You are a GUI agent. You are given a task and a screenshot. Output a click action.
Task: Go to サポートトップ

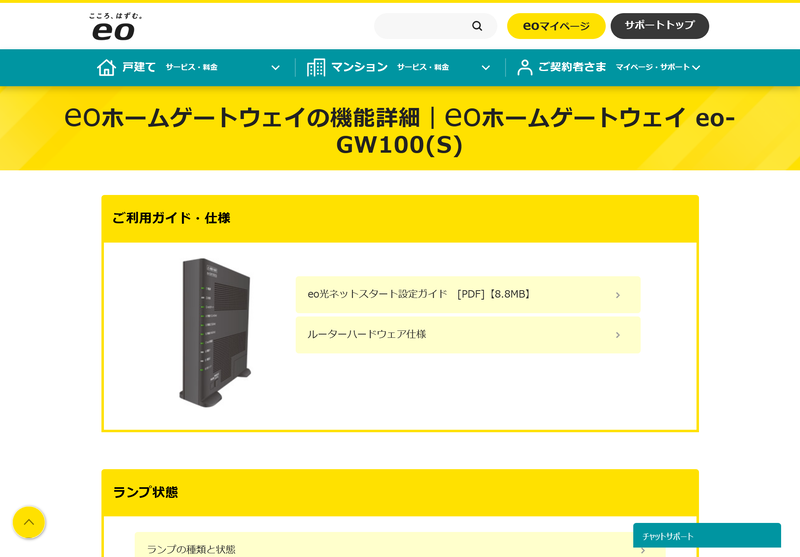pyautogui.click(x=660, y=26)
